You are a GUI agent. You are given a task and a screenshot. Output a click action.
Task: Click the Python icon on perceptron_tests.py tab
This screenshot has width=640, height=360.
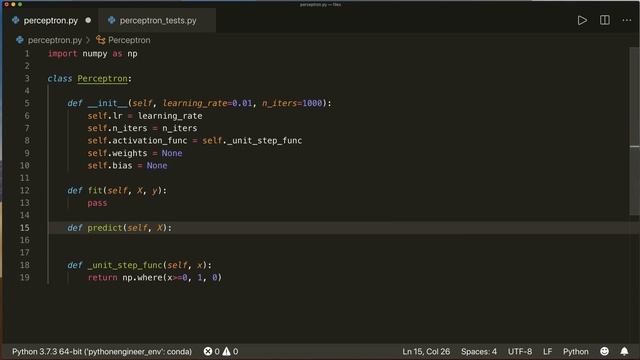(111, 20)
